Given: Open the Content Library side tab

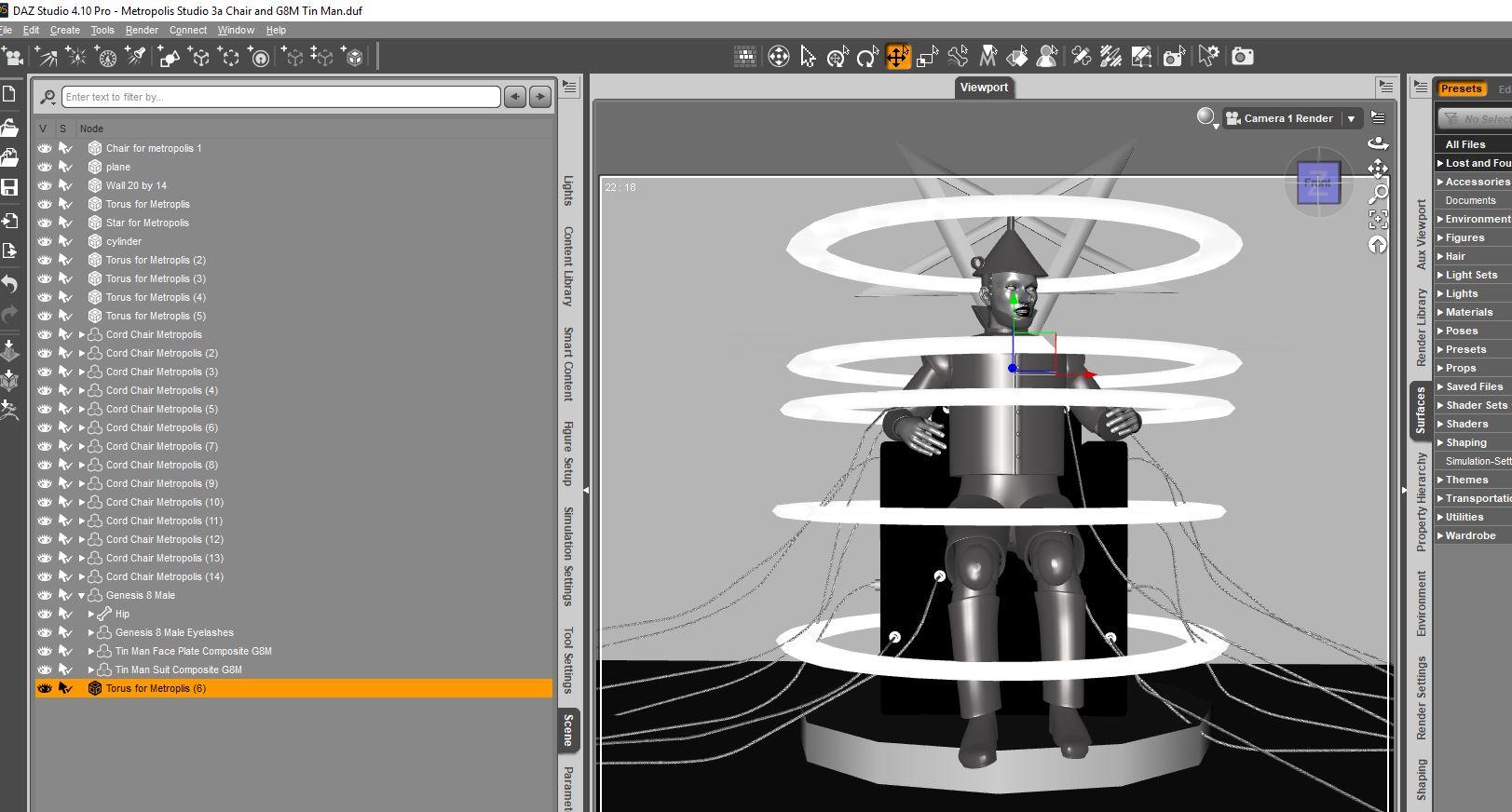Looking at the screenshot, I should (568, 266).
